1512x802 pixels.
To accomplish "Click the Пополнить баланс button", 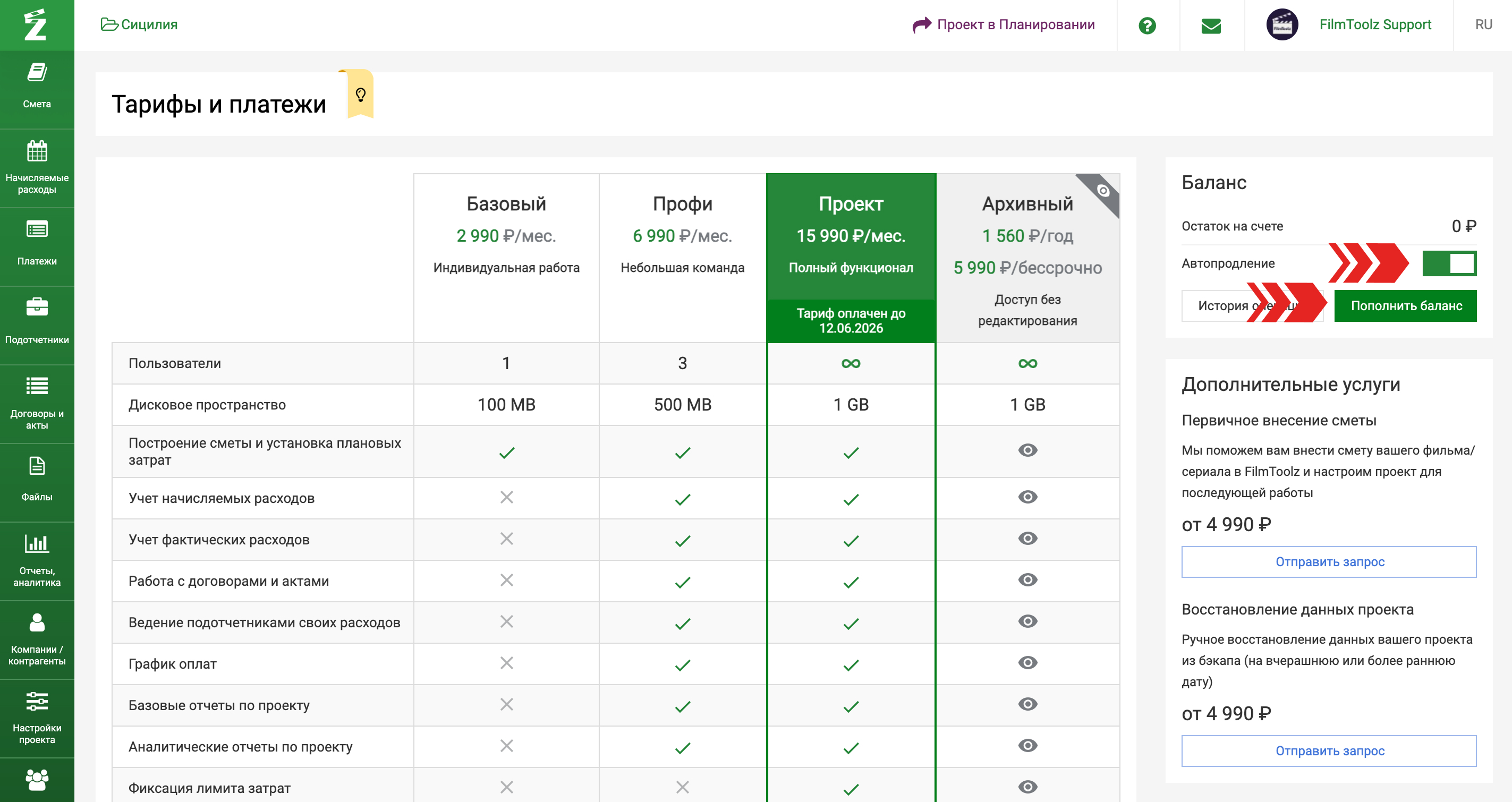I will tap(1405, 306).
